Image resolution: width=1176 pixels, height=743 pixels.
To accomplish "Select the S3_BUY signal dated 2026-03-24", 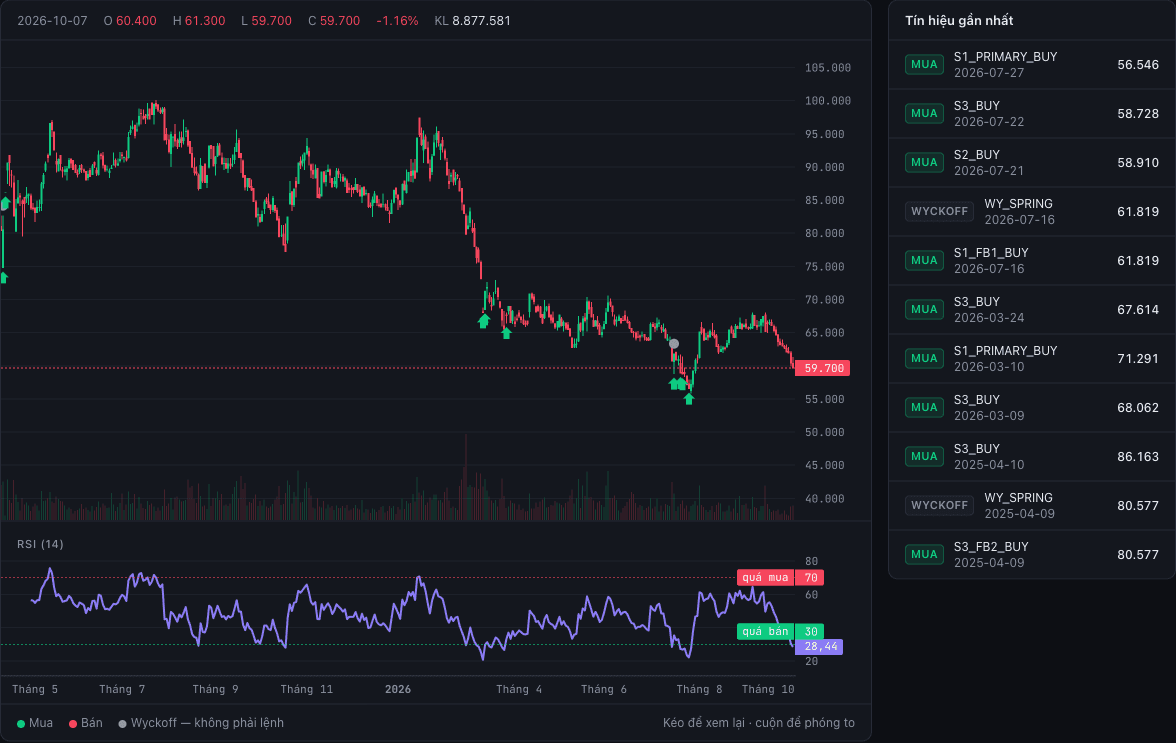I will click(x=1031, y=310).
